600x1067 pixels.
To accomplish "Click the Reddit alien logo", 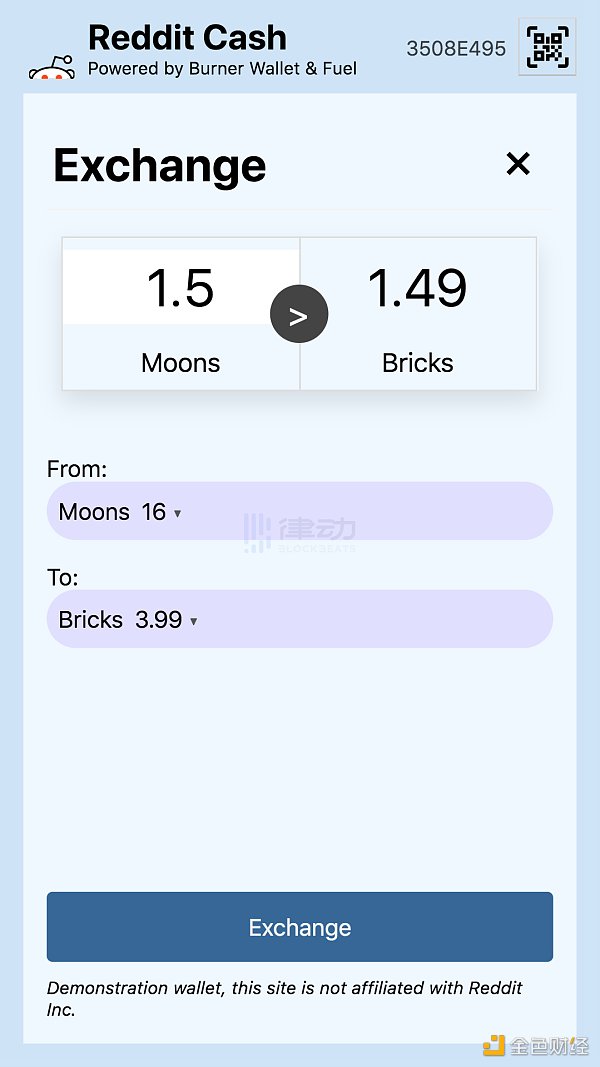I will (x=52, y=67).
